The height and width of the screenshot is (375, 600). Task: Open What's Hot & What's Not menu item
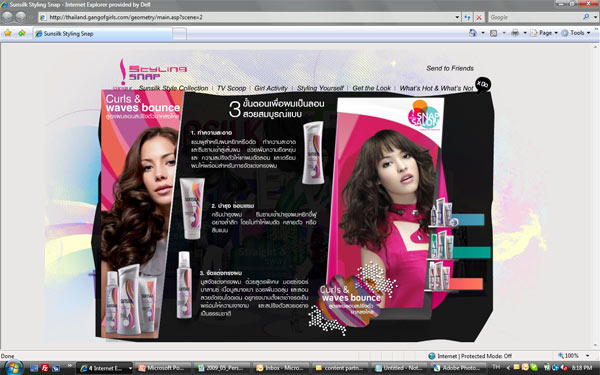(x=437, y=88)
